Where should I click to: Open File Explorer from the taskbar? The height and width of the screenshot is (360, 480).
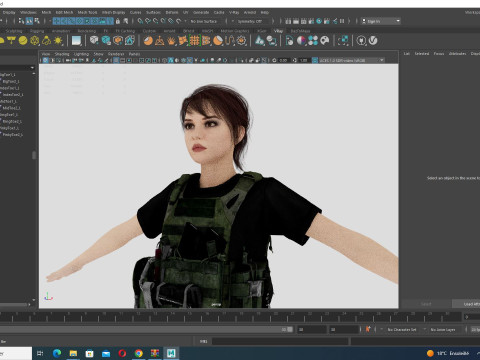pyautogui.click(x=73, y=353)
